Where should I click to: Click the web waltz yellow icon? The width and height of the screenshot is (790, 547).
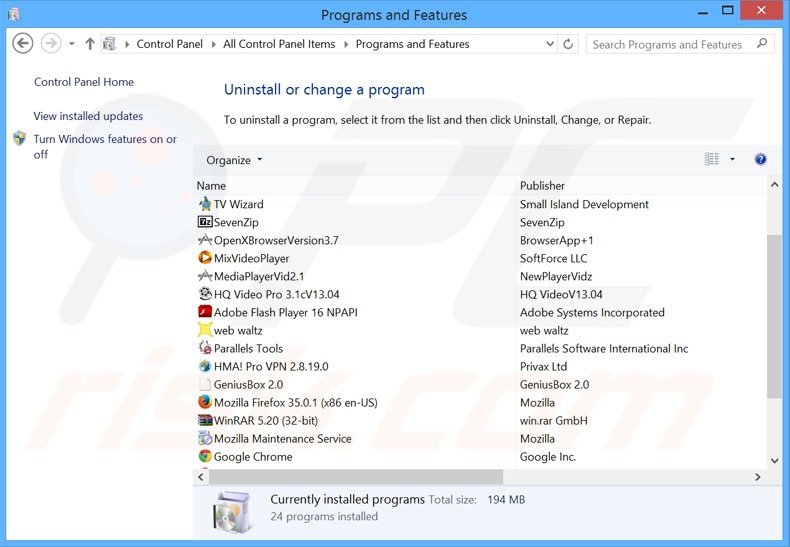205,330
